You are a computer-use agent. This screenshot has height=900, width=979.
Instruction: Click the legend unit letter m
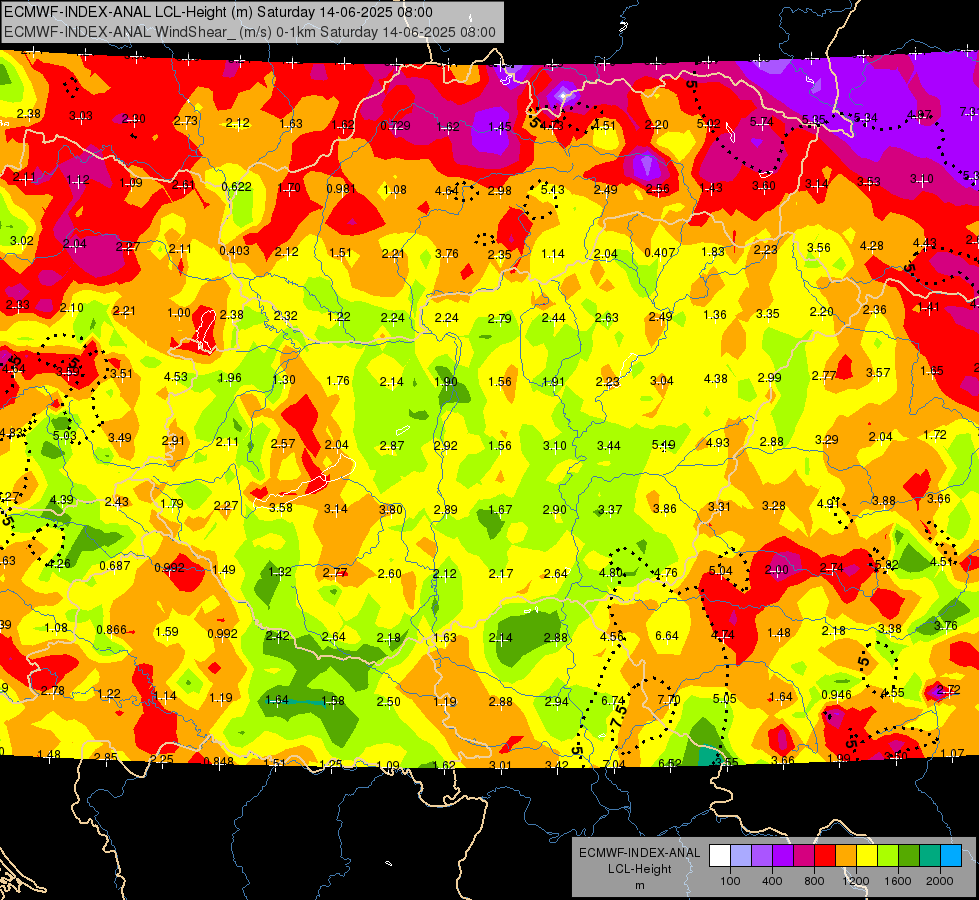[639, 886]
